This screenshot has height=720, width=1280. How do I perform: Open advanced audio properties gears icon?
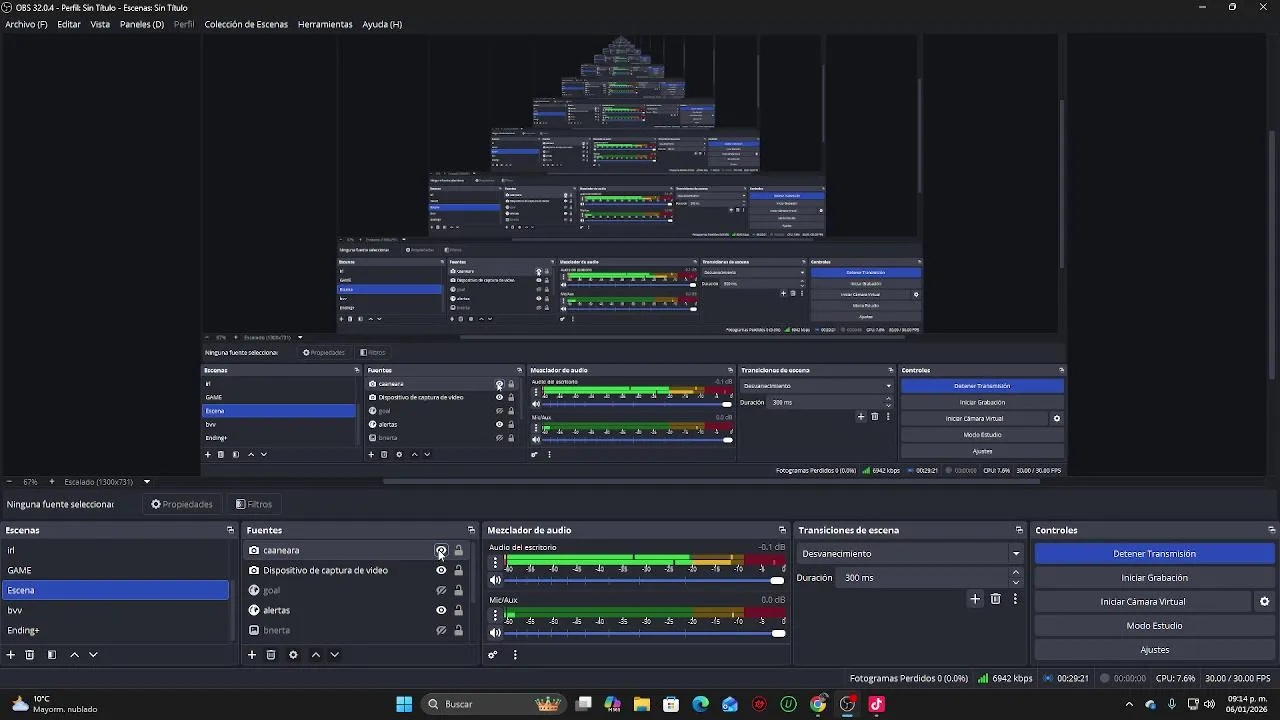pyautogui.click(x=493, y=655)
